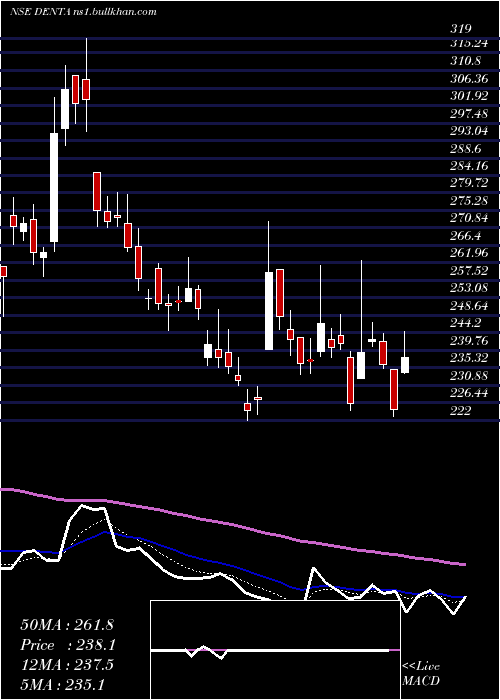Viewport: 500px width, 700px height.
Task: Click the 5MA : 235.1 readout
Action: [62, 684]
